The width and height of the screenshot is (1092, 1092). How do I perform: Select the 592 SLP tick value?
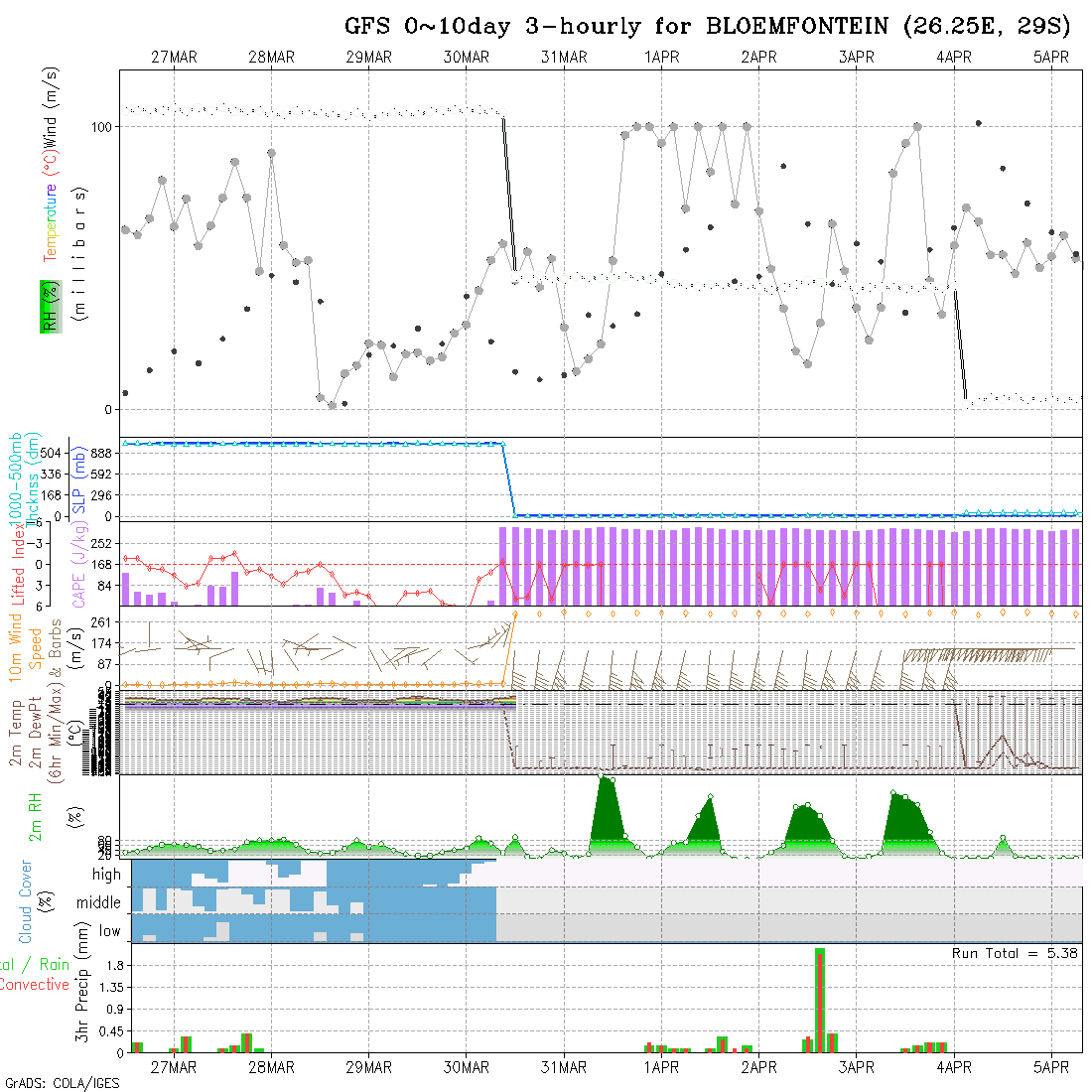(x=101, y=475)
